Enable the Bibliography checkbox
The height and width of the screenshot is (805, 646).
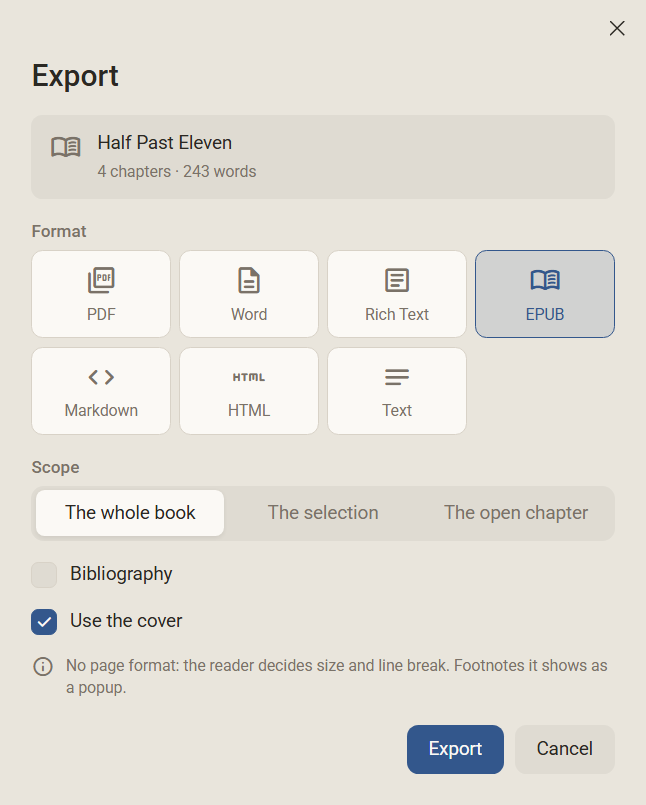point(44,574)
